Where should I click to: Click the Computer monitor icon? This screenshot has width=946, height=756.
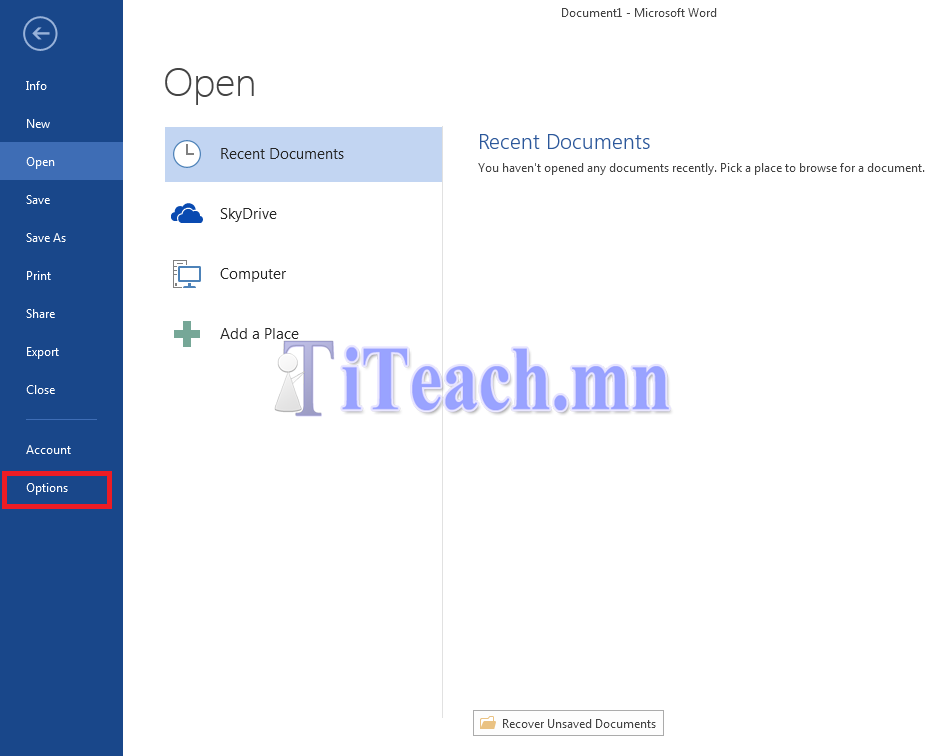tap(187, 274)
